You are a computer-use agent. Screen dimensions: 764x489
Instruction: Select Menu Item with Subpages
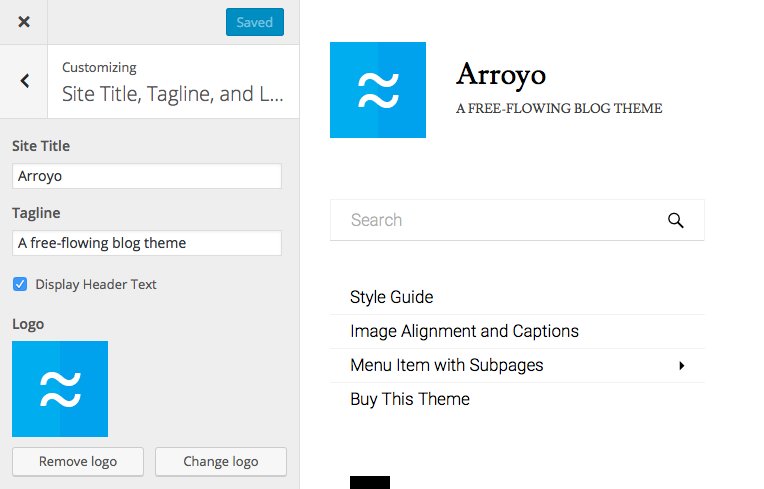click(447, 365)
